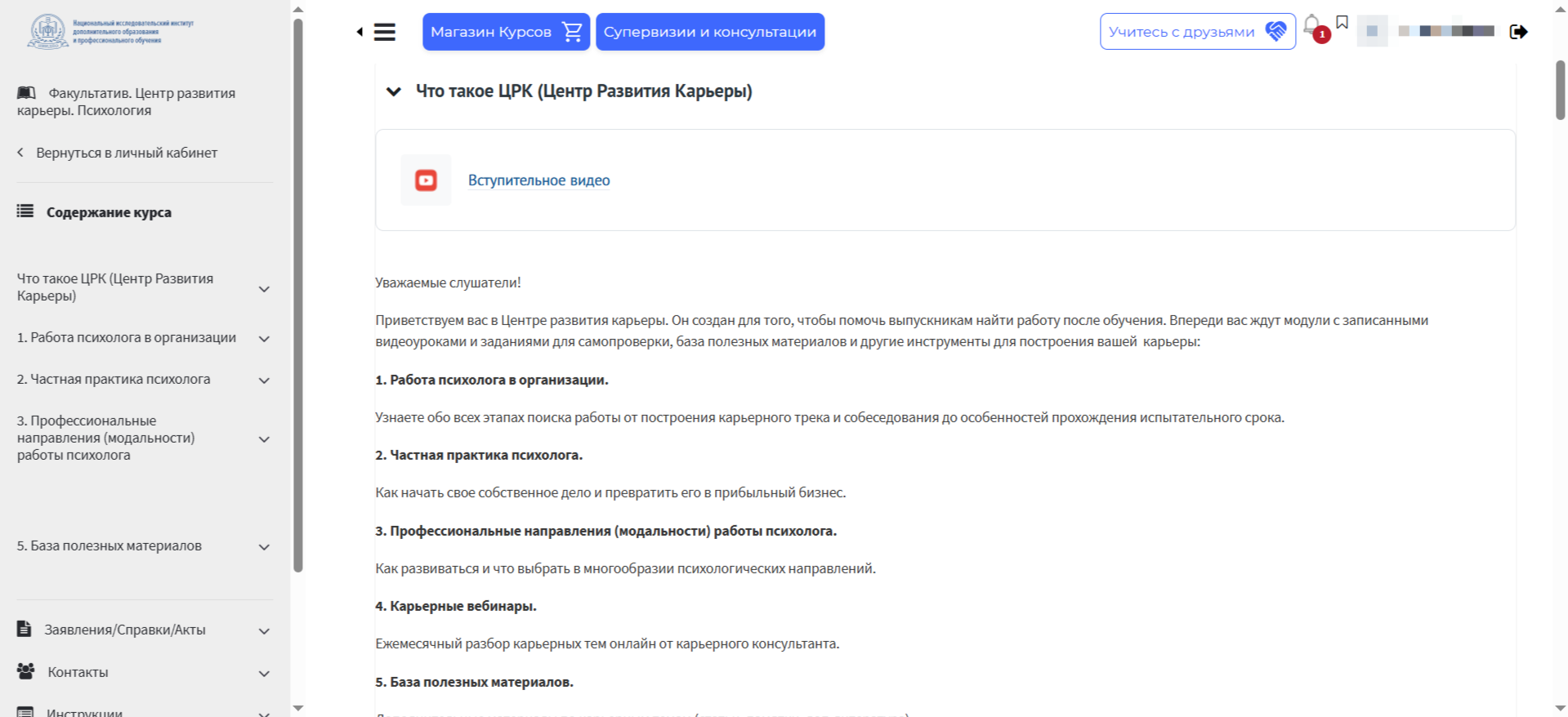Click the main page vertical scrollbar
Screen dimensions: 1568x717
1560,90
